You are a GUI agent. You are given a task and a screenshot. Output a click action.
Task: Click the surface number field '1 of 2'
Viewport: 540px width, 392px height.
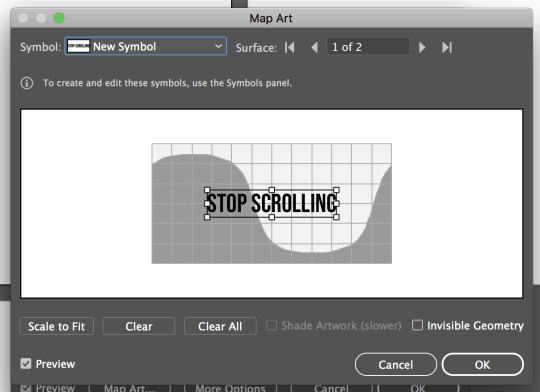(x=368, y=47)
